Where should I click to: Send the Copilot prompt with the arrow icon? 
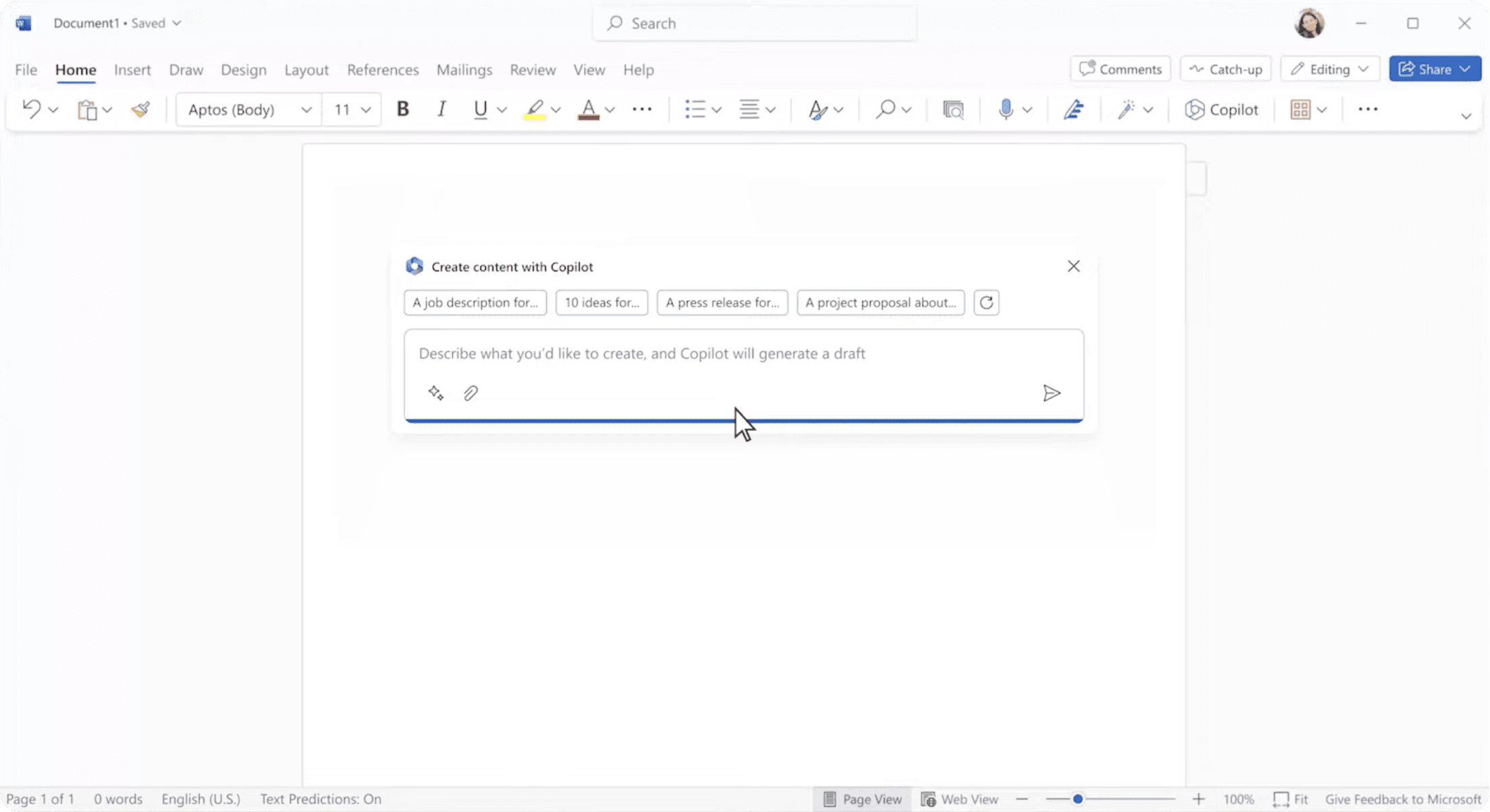1051,392
